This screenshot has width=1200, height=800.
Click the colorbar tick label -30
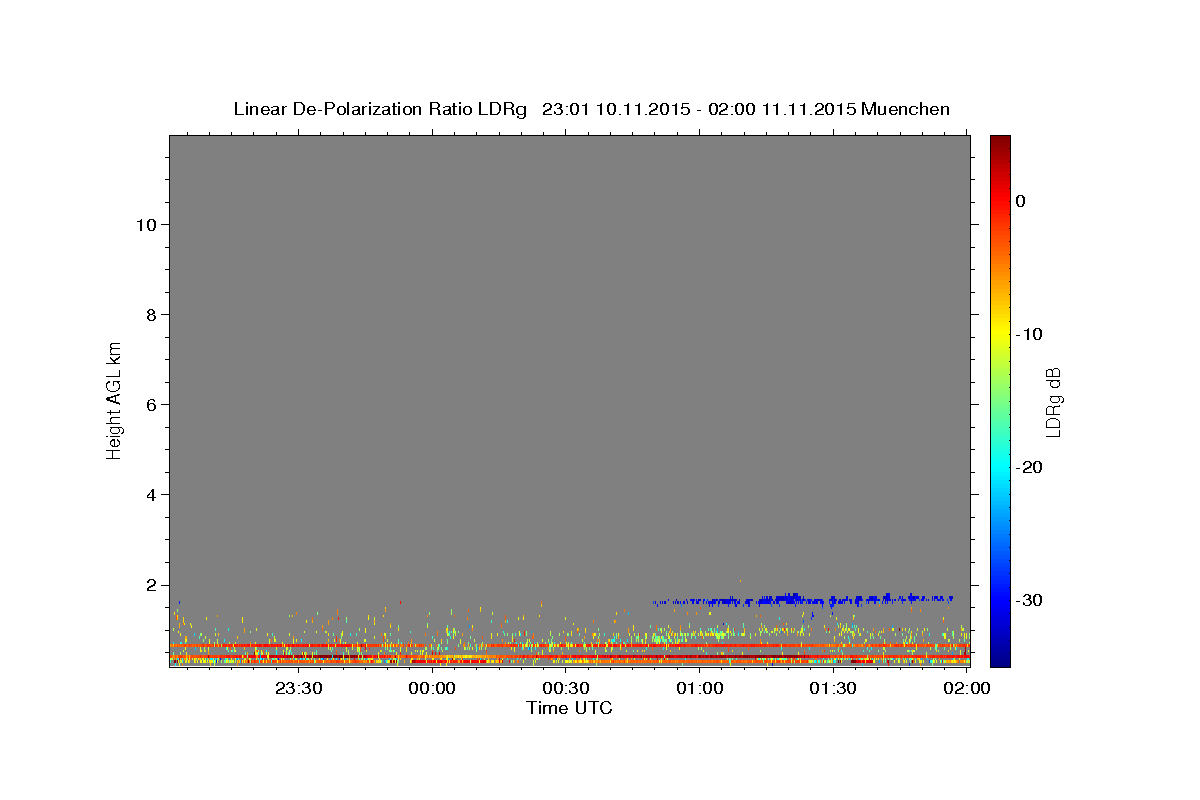click(1028, 600)
